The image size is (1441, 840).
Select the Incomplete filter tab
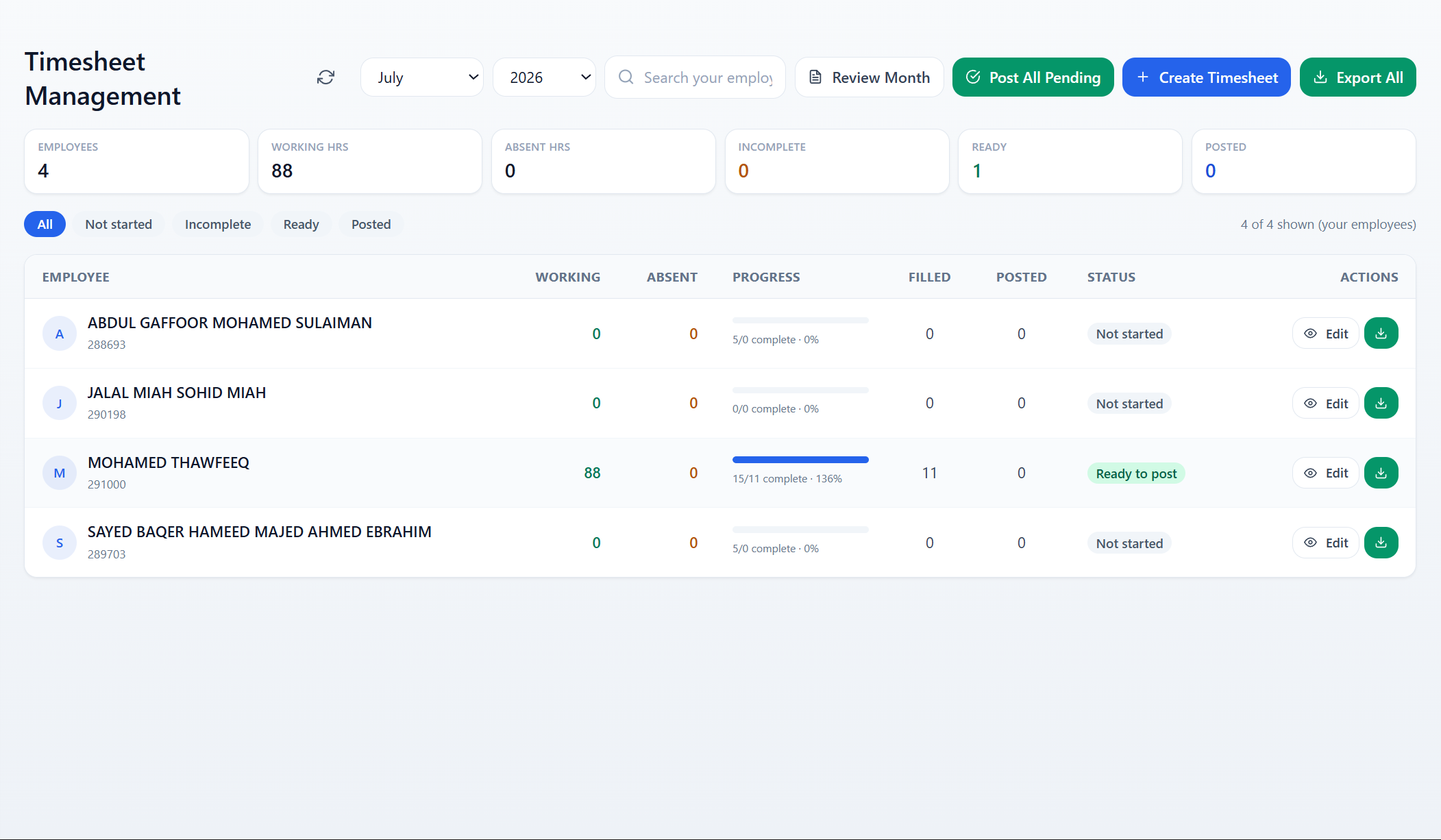point(218,224)
